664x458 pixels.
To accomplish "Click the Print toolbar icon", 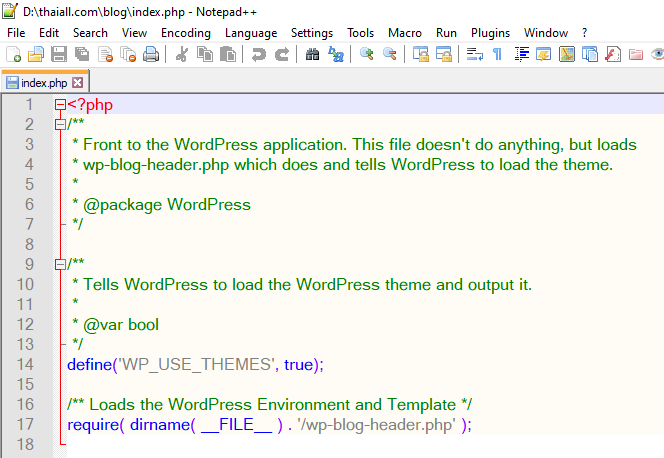I will (151, 55).
